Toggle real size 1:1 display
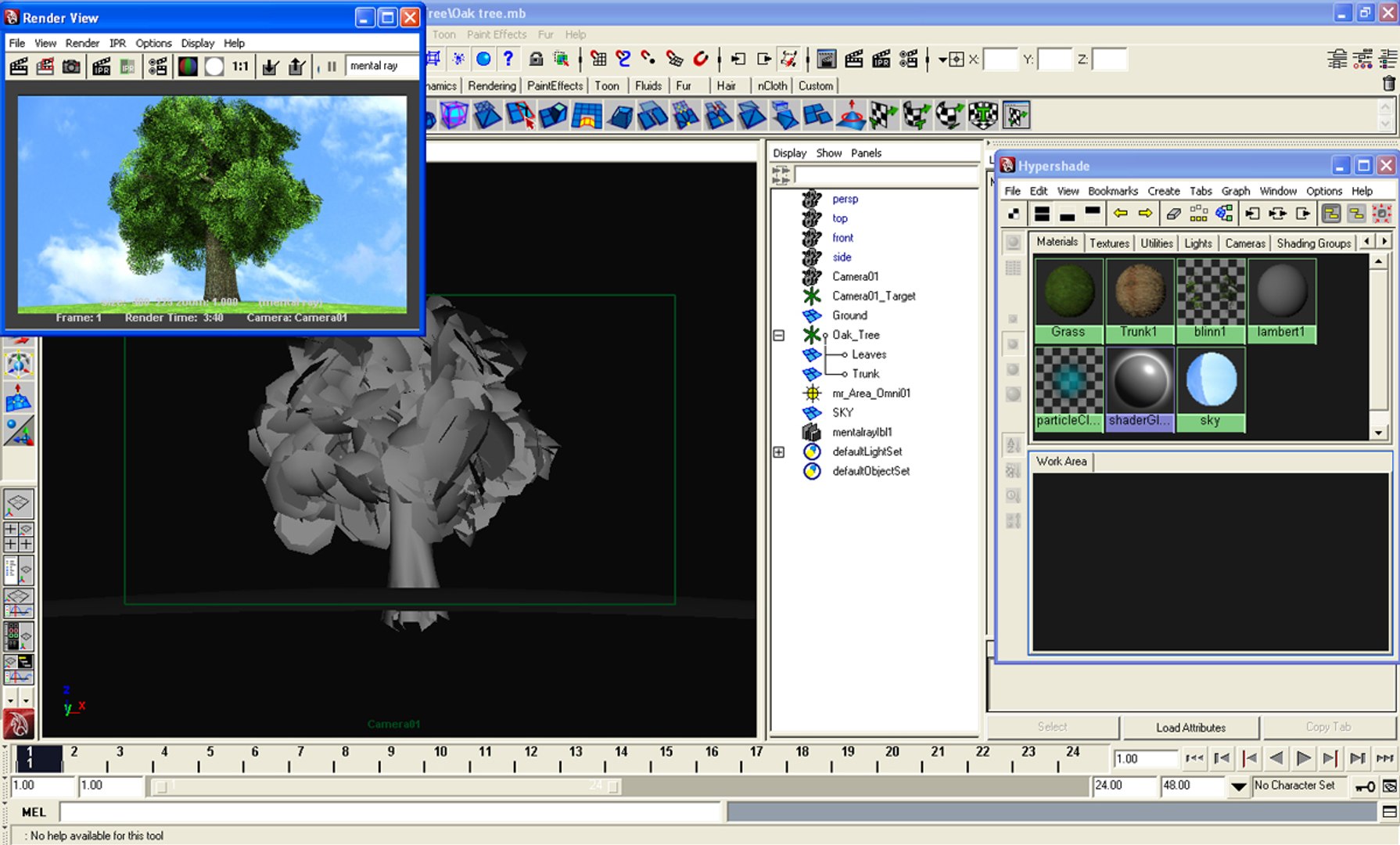This screenshot has width=1400, height=845. click(241, 67)
